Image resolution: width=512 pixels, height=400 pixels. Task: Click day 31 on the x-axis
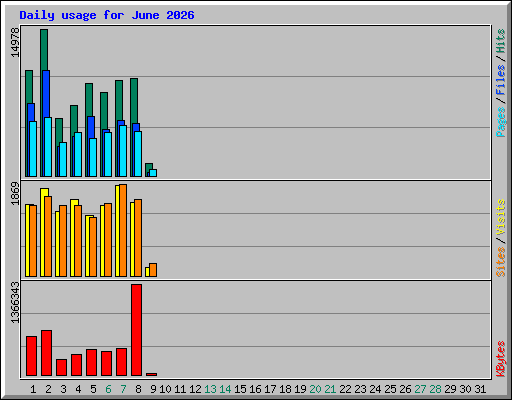480,389
